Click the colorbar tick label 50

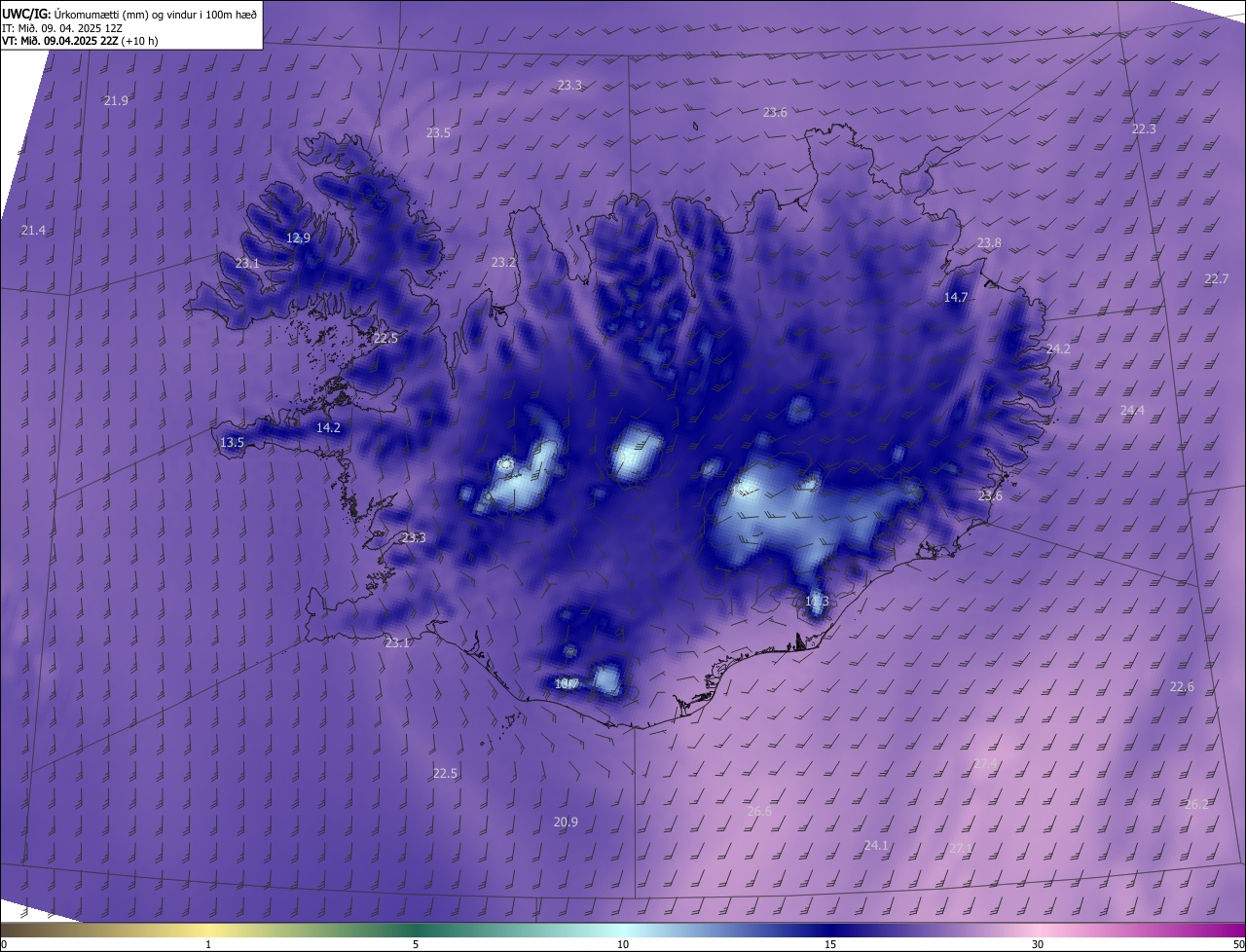[x=1238, y=944]
